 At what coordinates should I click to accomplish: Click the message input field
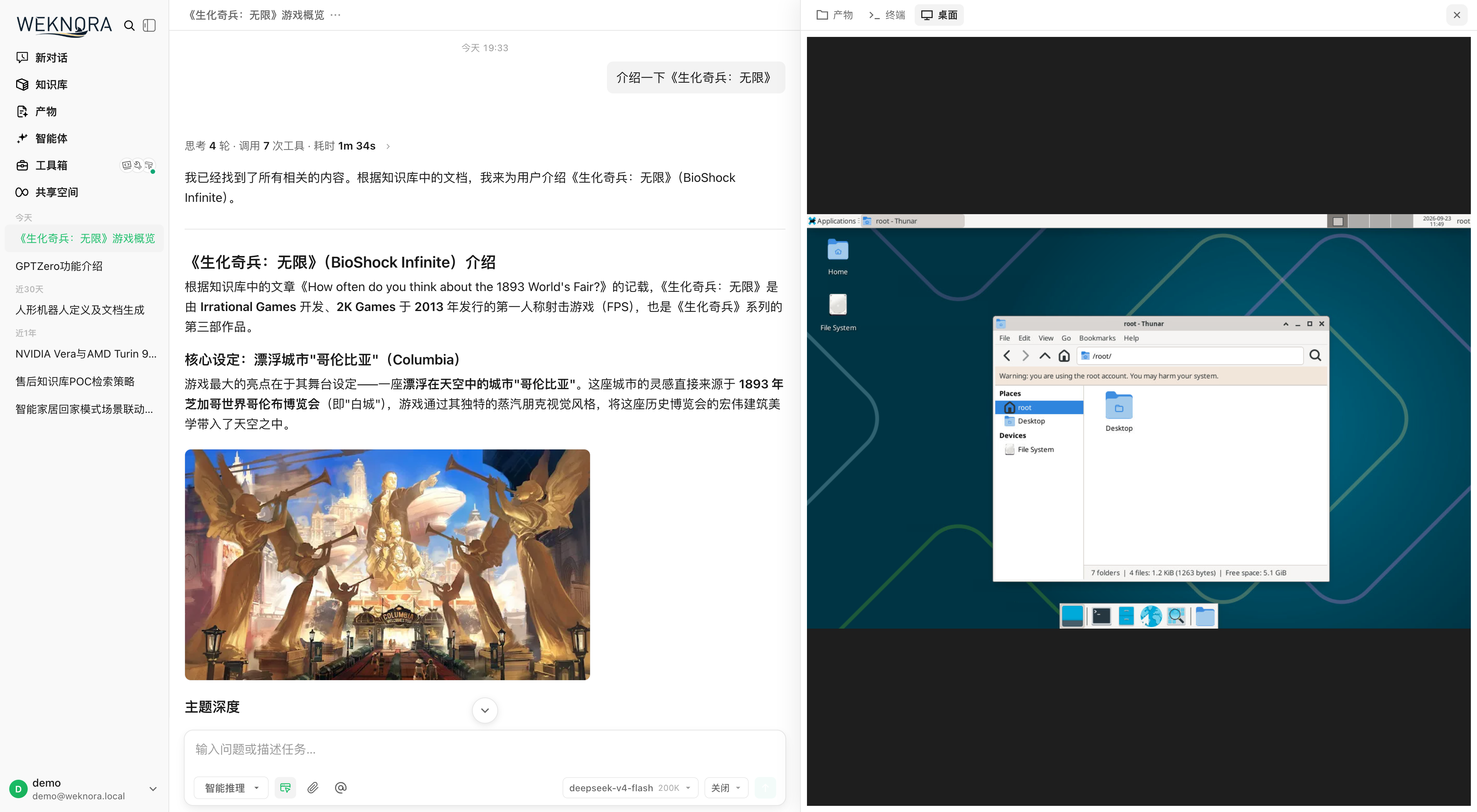[x=485, y=750]
